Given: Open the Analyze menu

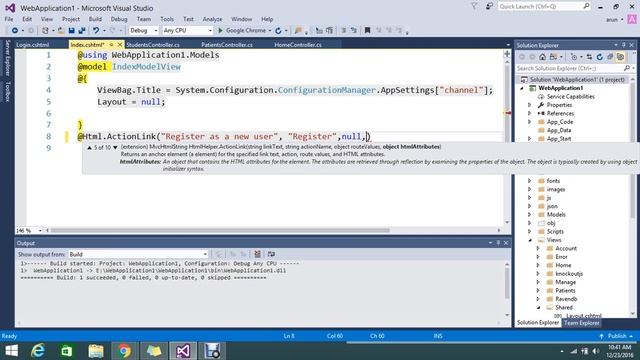Looking at the screenshot, I should 212,19.
